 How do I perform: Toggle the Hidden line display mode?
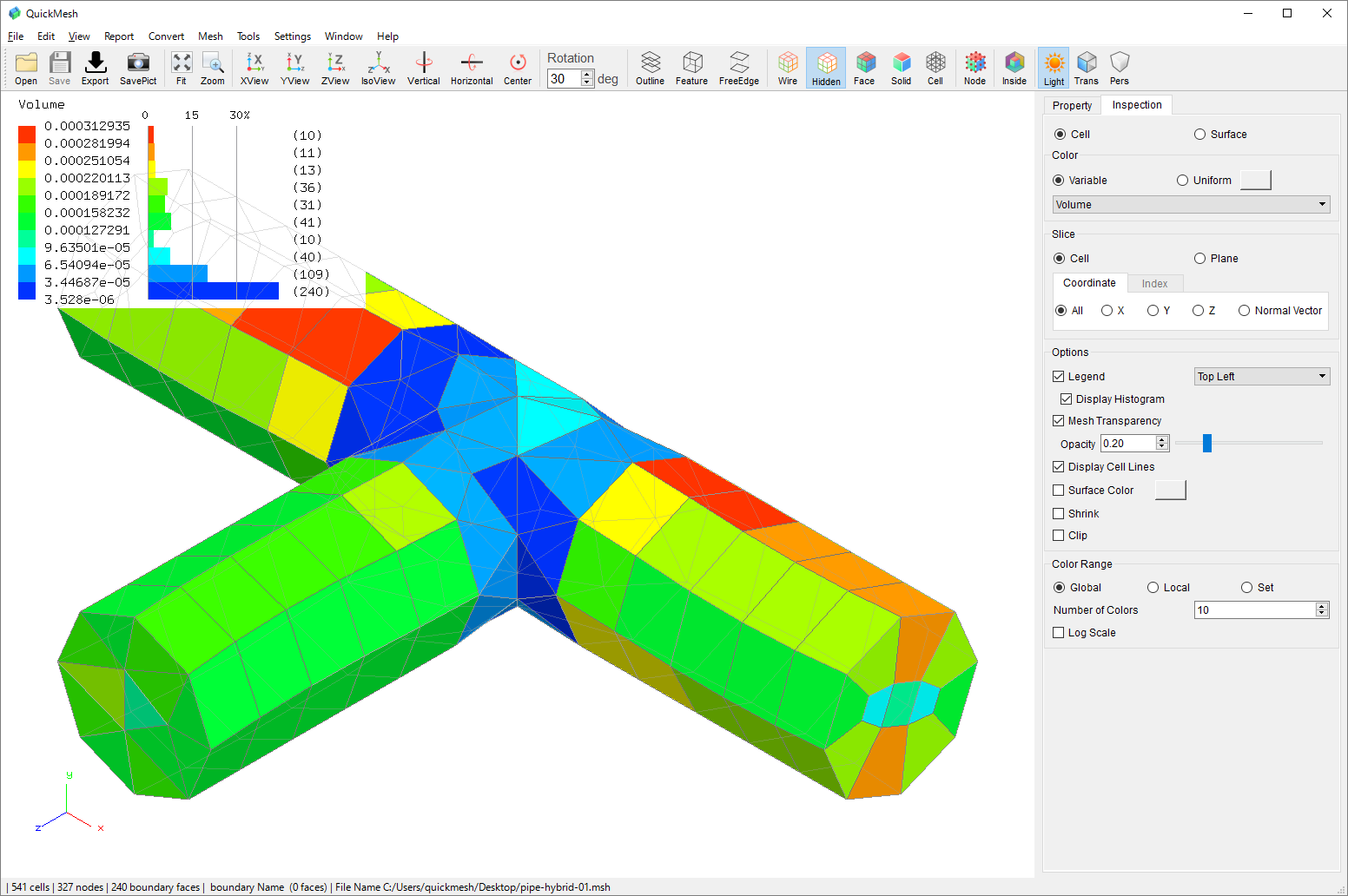pyautogui.click(x=826, y=68)
